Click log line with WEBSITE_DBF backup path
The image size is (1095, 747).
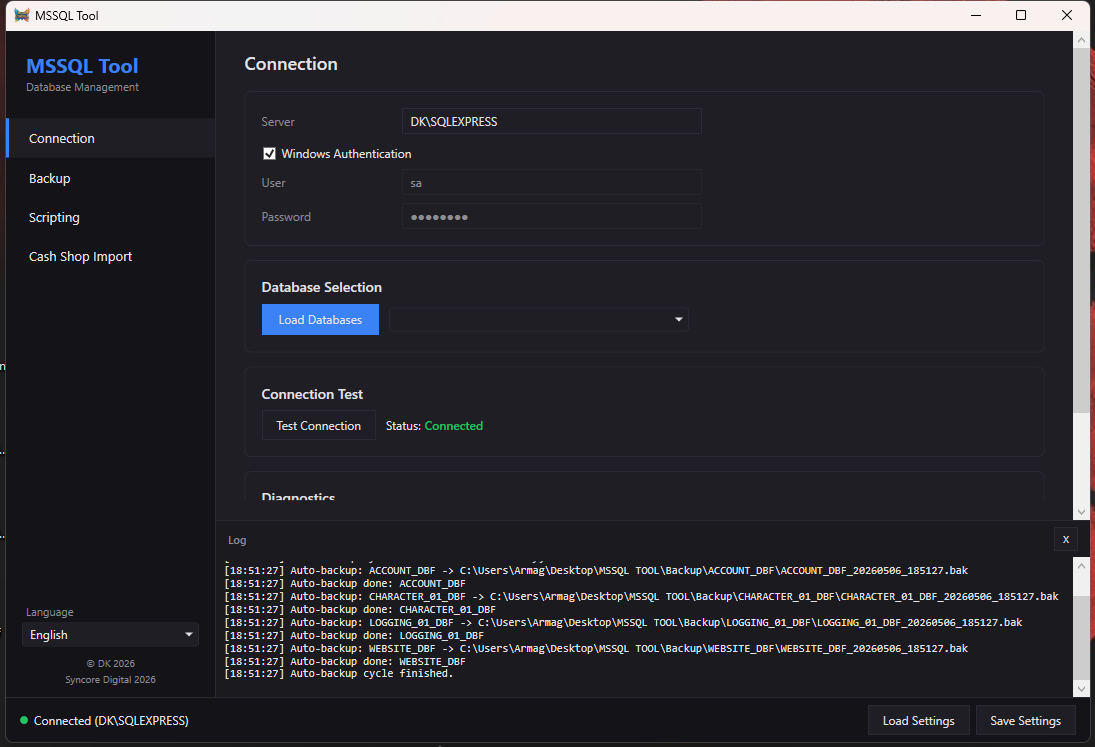[x=596, y=648]
